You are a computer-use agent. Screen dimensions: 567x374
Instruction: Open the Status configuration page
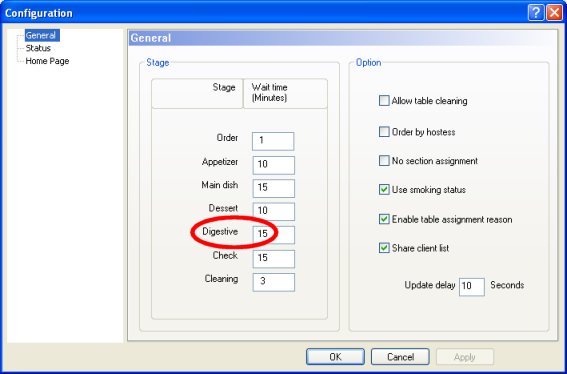[38, 48]
